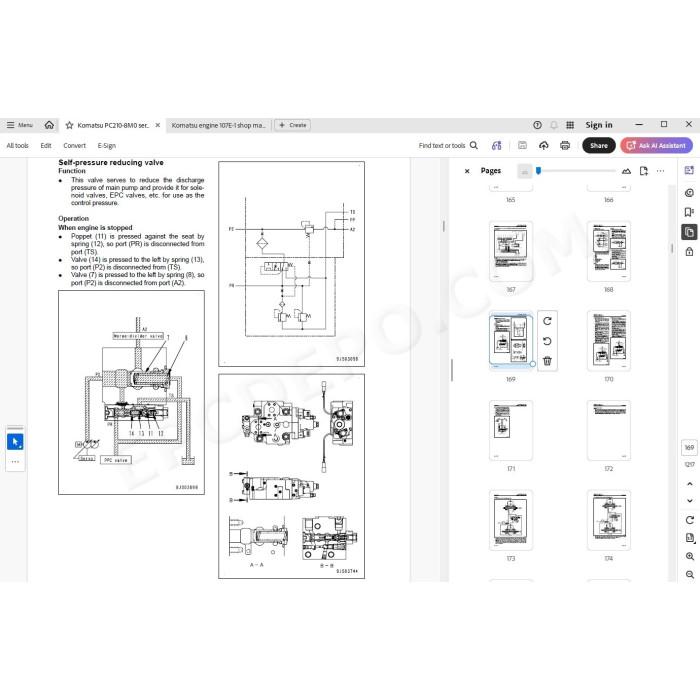Click the Sign in link
The width and height of the screenshot is (700, 700).
599,125
